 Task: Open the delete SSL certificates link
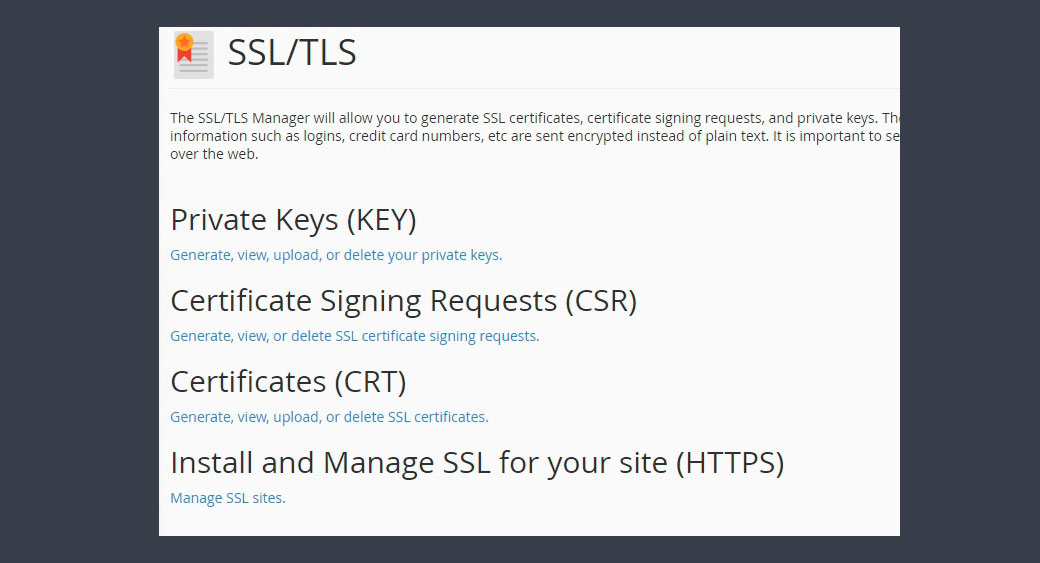point(329,417)
